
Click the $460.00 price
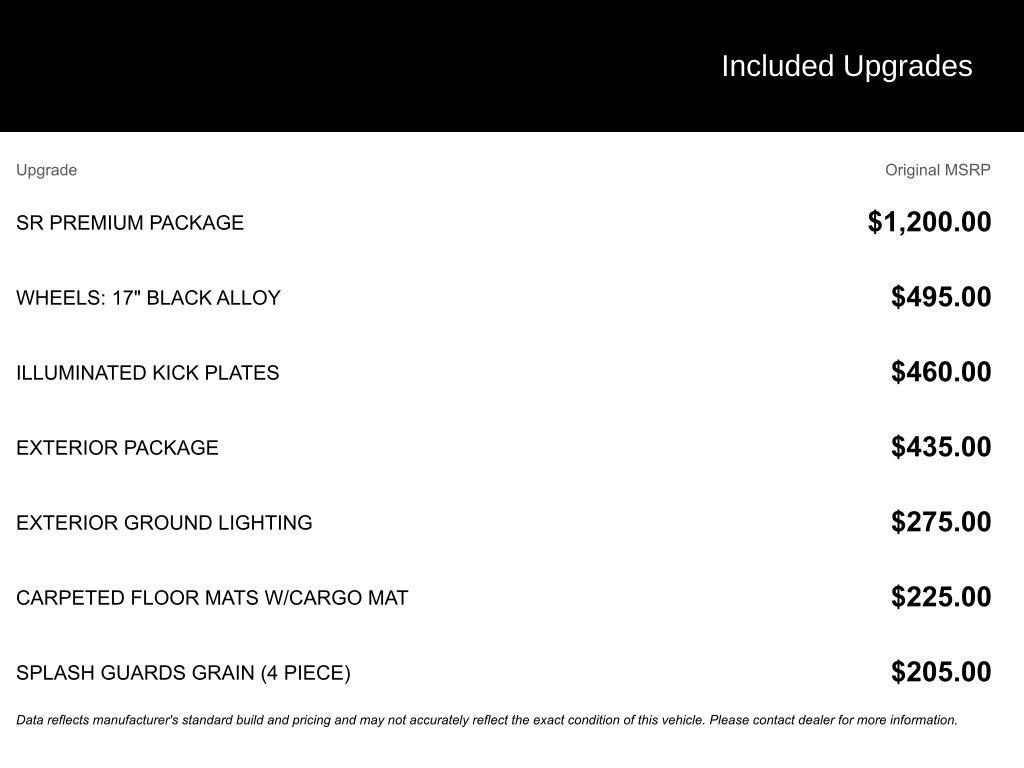click(940, 372)
